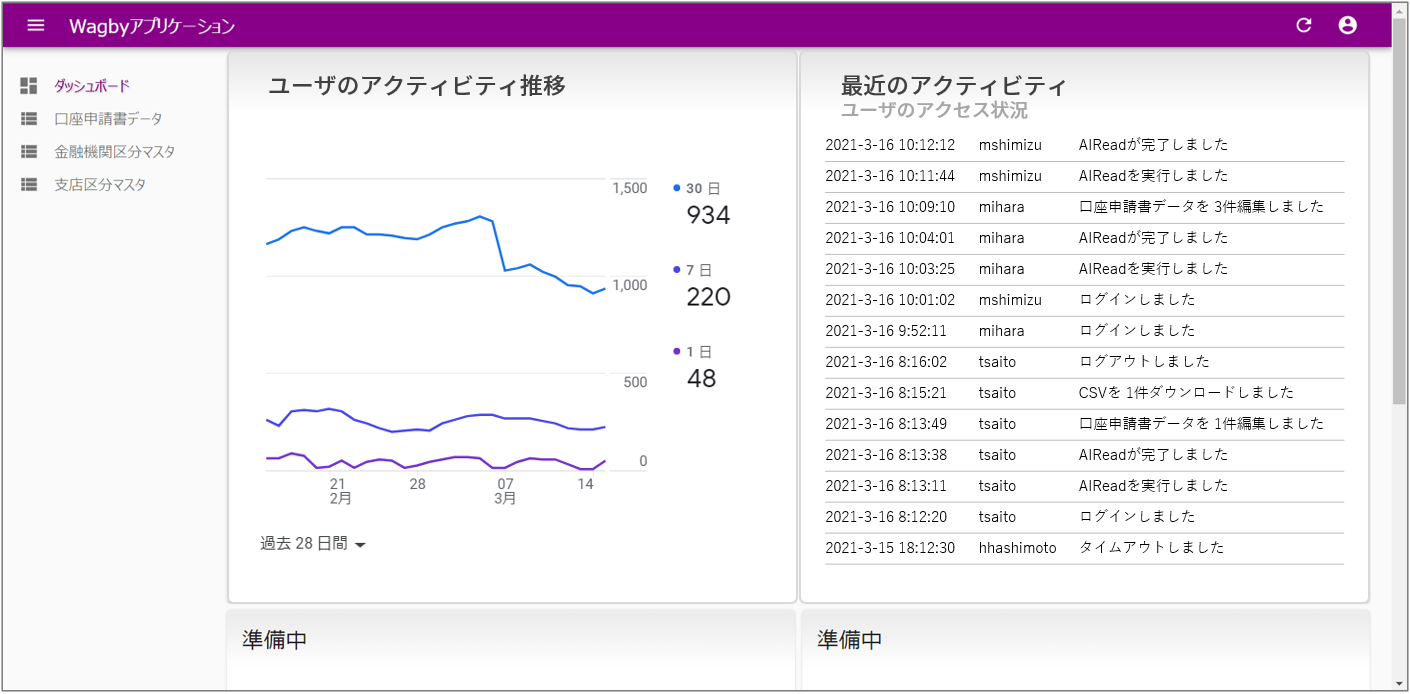Click the list icon beside 支店区分マスタ
Screen dimensions: 1410x694
(x=29, y=185)
